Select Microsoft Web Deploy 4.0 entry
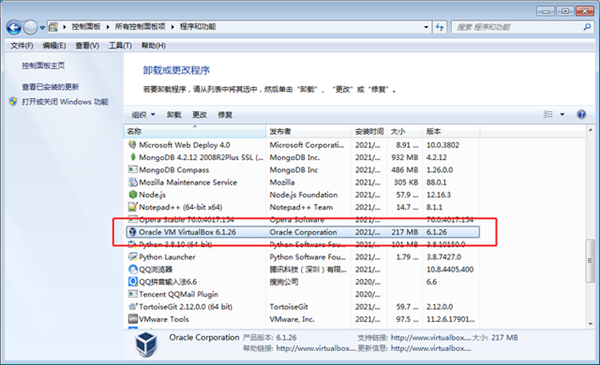This screenshot has height=365, width=600. pyautogui.click(x=303, y=145)
